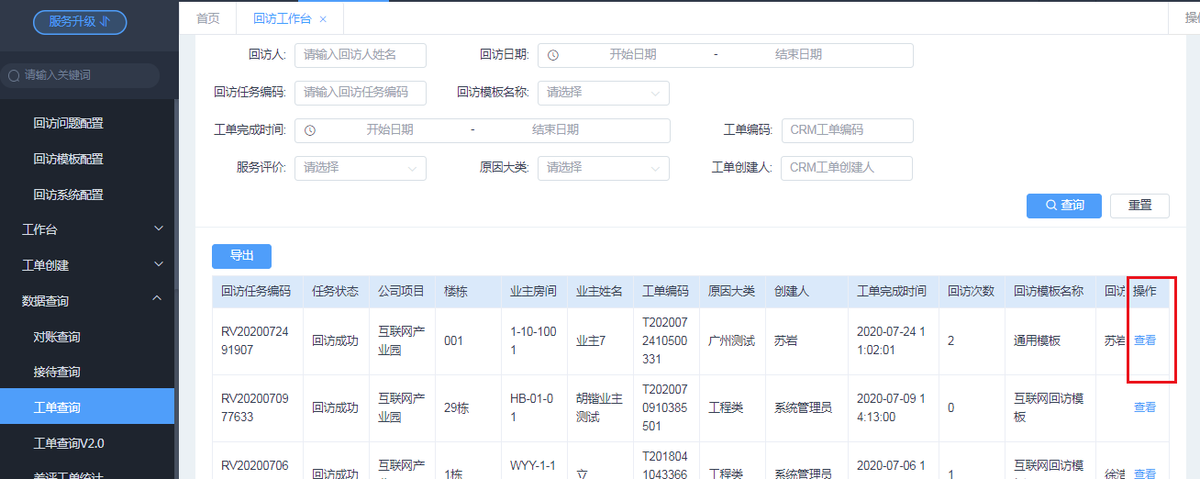Click the 工单创建人 input
Screen dimensions: 1200x479
(847, 168)
